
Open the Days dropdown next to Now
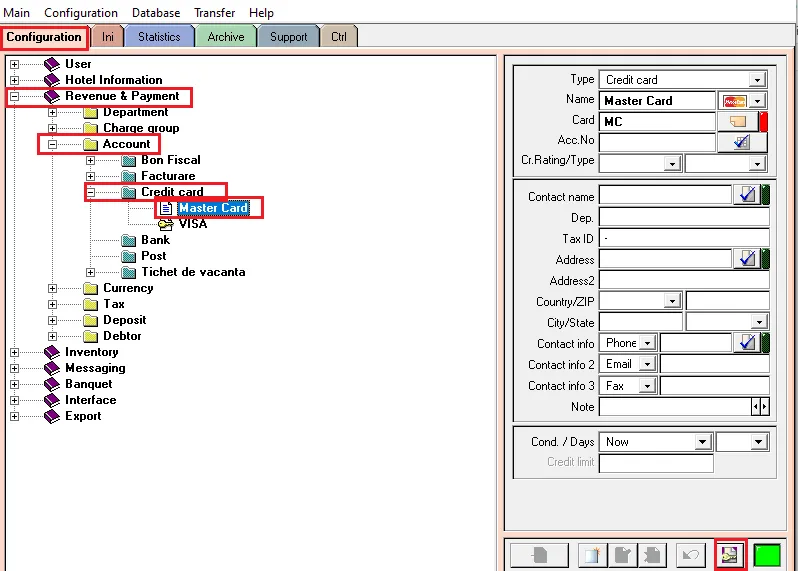point(758,442)
